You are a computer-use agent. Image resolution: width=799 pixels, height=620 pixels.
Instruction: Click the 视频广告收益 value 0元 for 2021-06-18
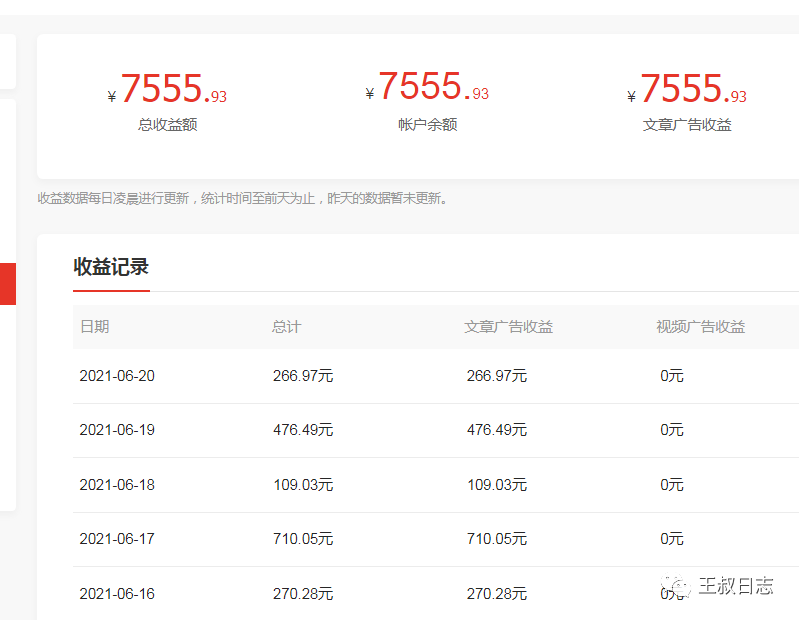pos(672,484)
